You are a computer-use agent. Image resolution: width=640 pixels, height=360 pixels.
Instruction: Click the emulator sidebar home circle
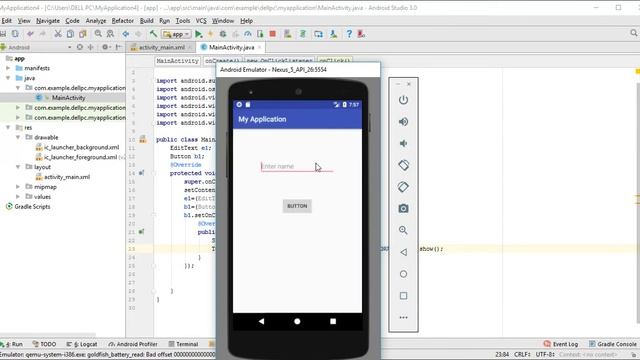click(403, 274)
